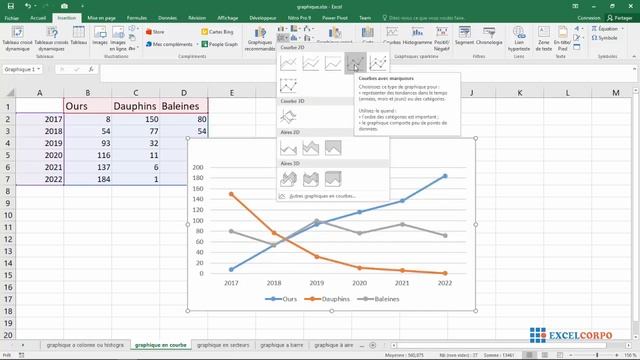The width and height of the screenshot is (640, 360).
Task: Add a new sheet with the plus button
Action: 373,345
